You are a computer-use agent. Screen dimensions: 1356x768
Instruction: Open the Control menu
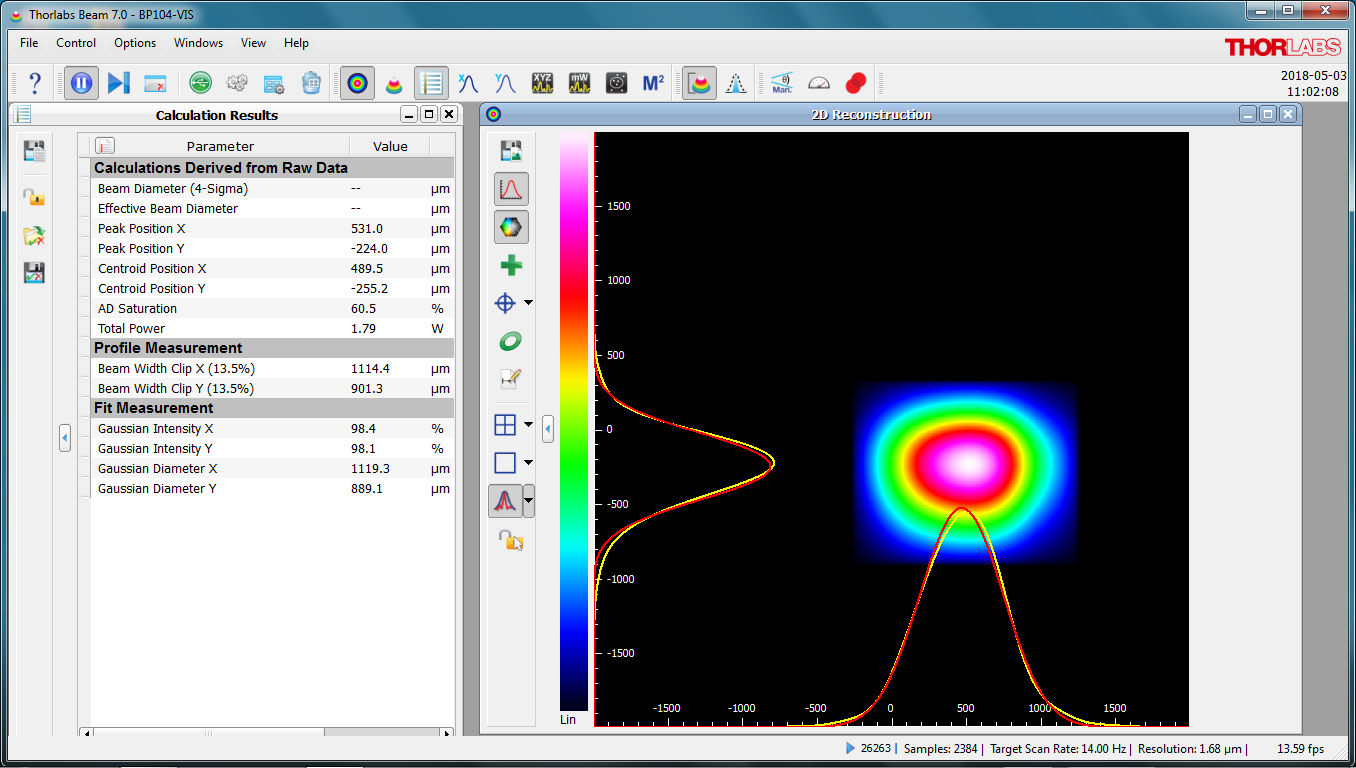[76, 43]
